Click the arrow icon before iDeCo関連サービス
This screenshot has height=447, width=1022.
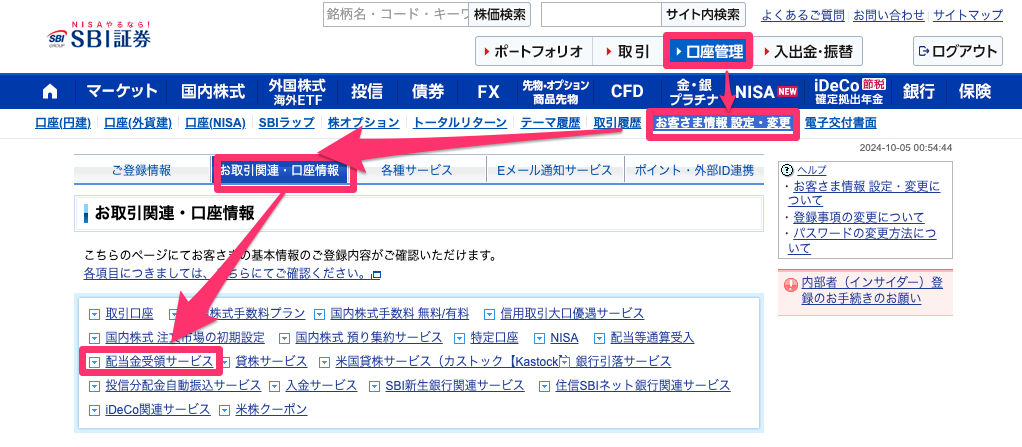(x=95, y=411)
